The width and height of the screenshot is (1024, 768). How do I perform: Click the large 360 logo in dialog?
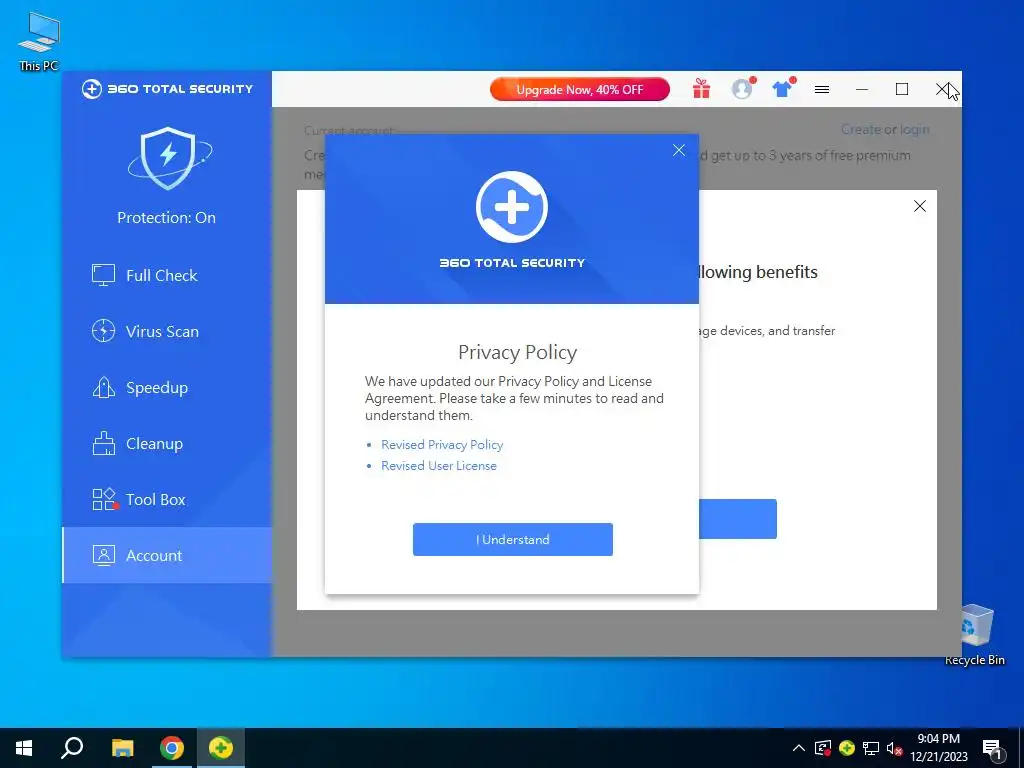point(512,207)
